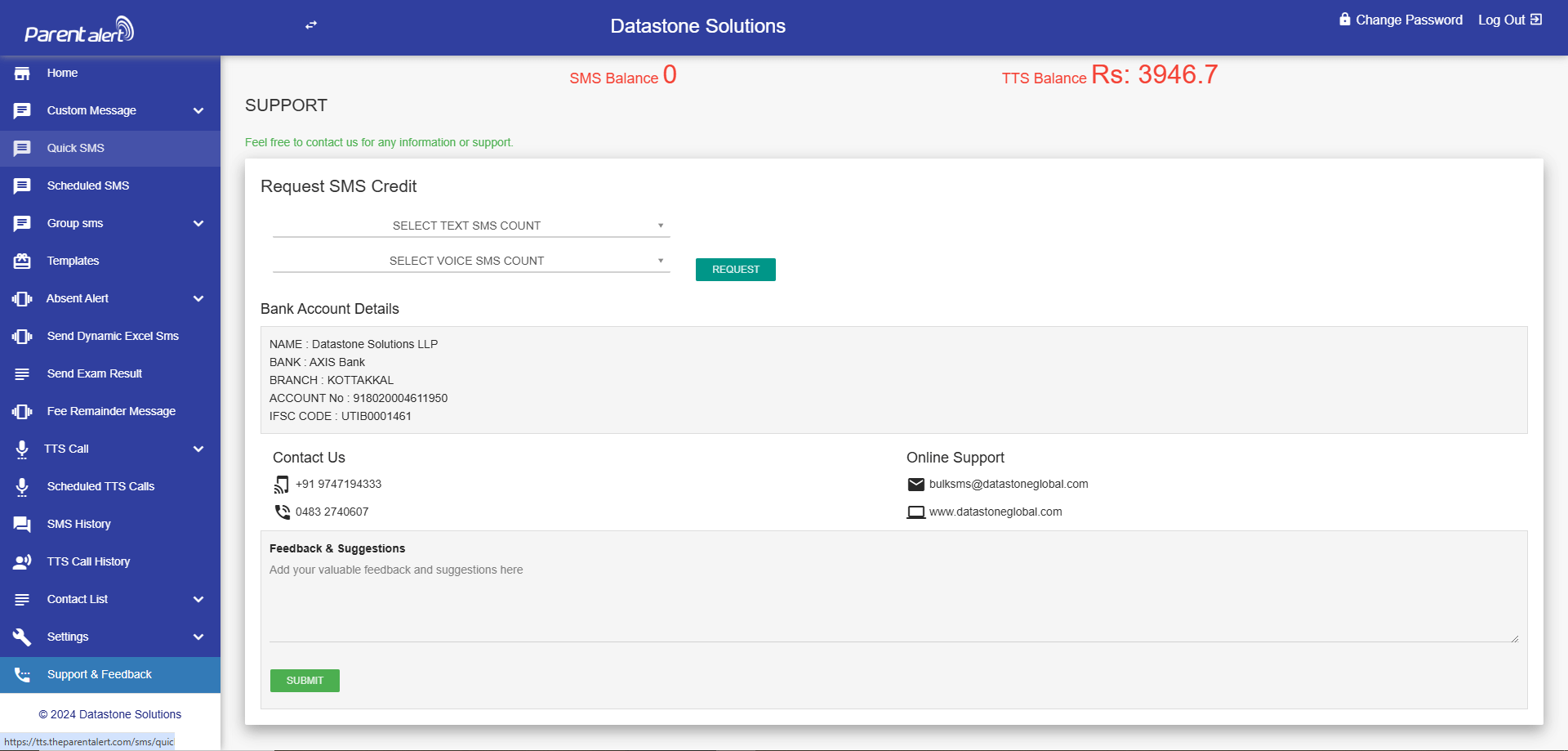Click the Fee Remainder Message vibration icon
Viewport: 1568px width, 751px height.
pyautogui.click(x=22, y=412)
